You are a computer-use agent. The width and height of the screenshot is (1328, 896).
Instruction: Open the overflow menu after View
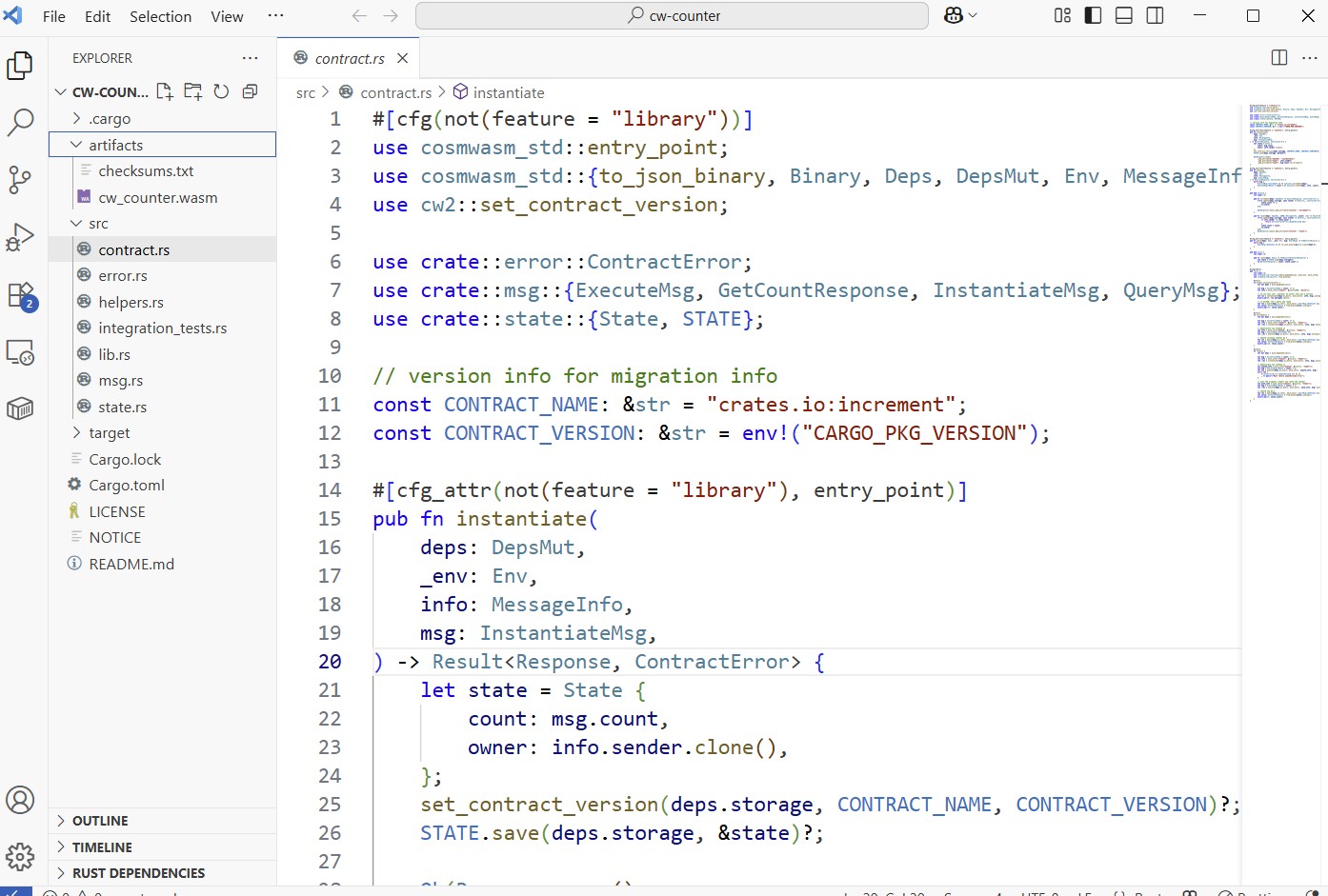pyautogui.click(x=275, y=16)
